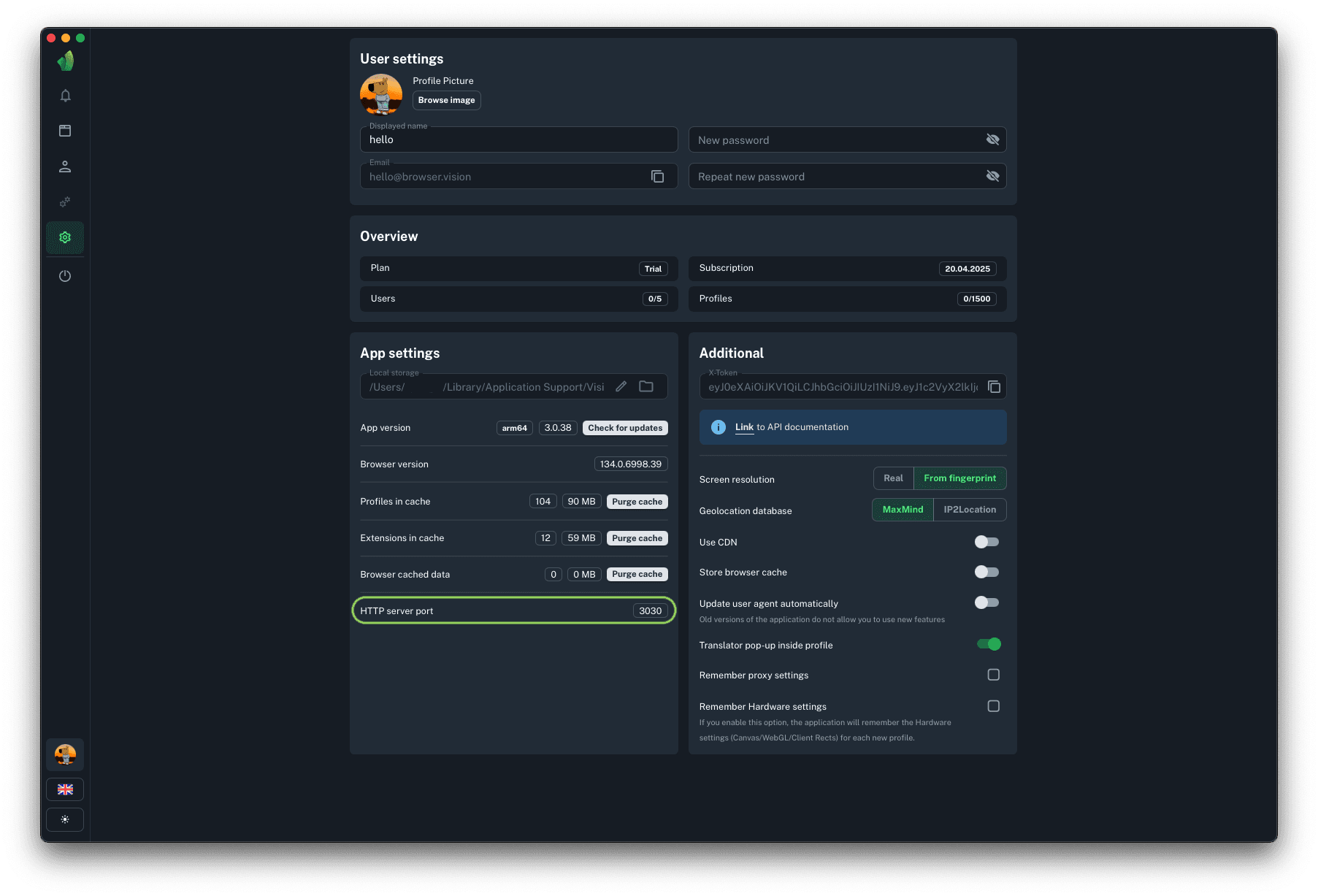Image resolution: width=1318 pixels, height=896 pixels.
Task: Enable the Use CDN switch
Action: click(986, 542)
